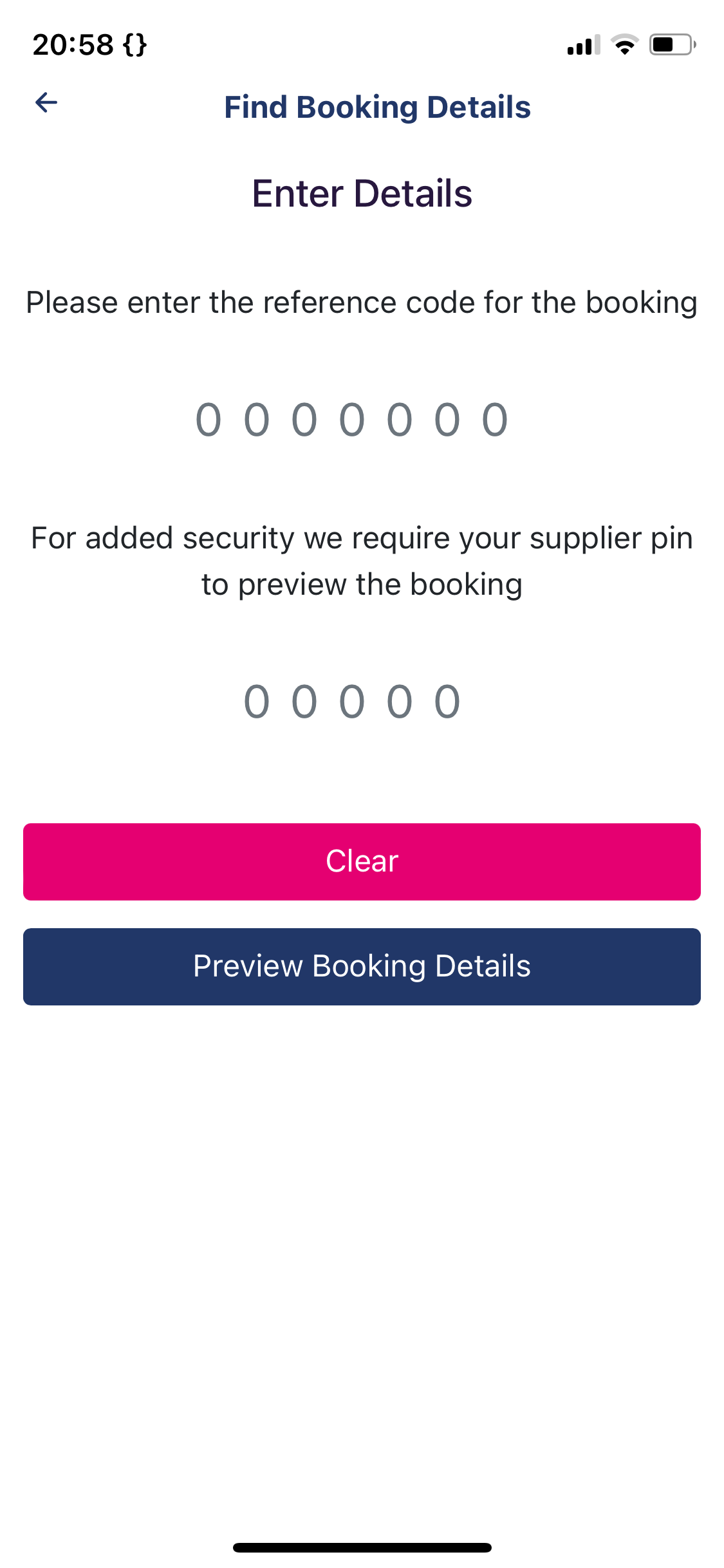Focus fourth digit of supplier pin
The height and width of the screenshot is (1568, 724).
click(x=400, y=702)
